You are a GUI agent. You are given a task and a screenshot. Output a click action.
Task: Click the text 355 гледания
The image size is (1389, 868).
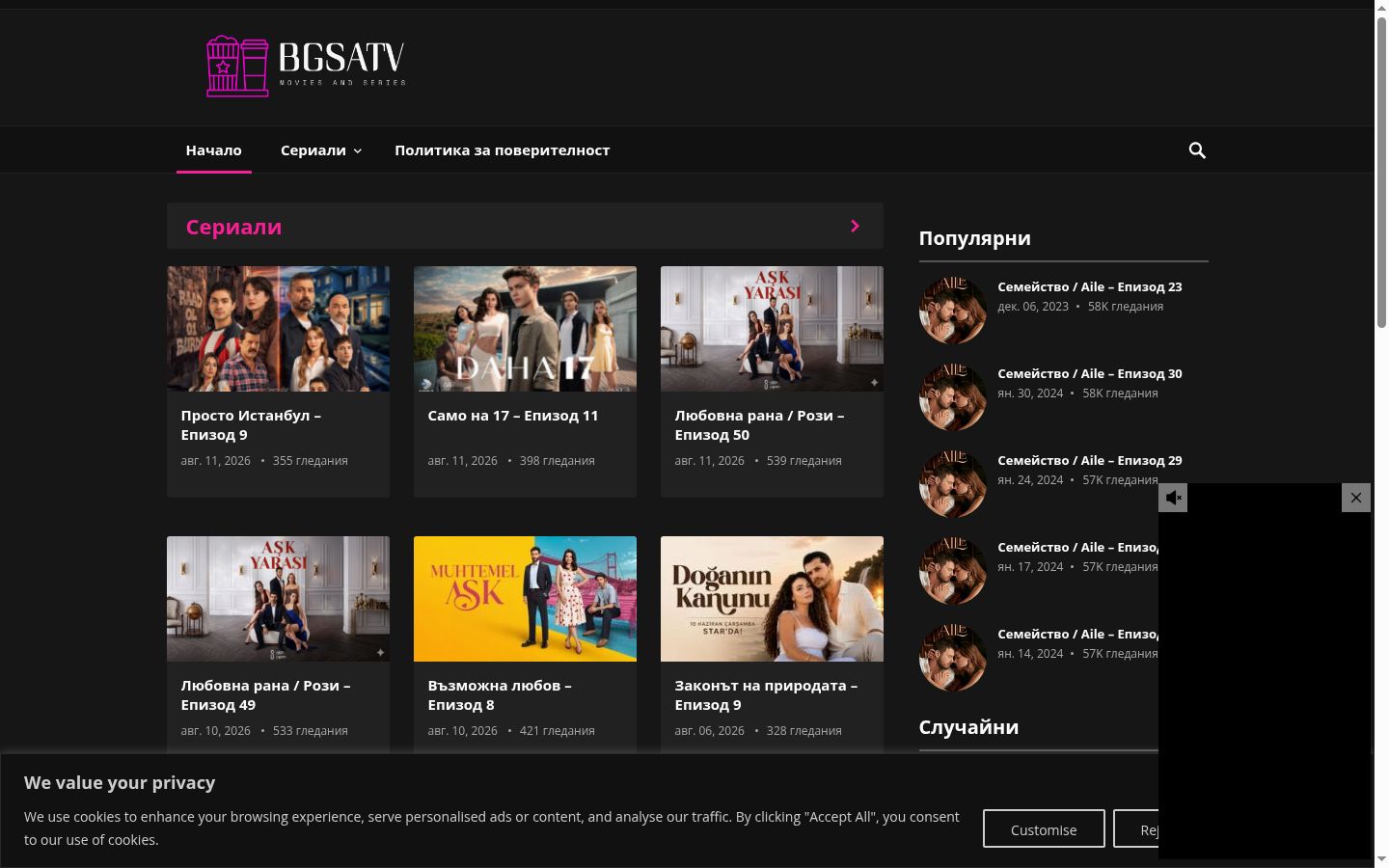pos(311,461)
